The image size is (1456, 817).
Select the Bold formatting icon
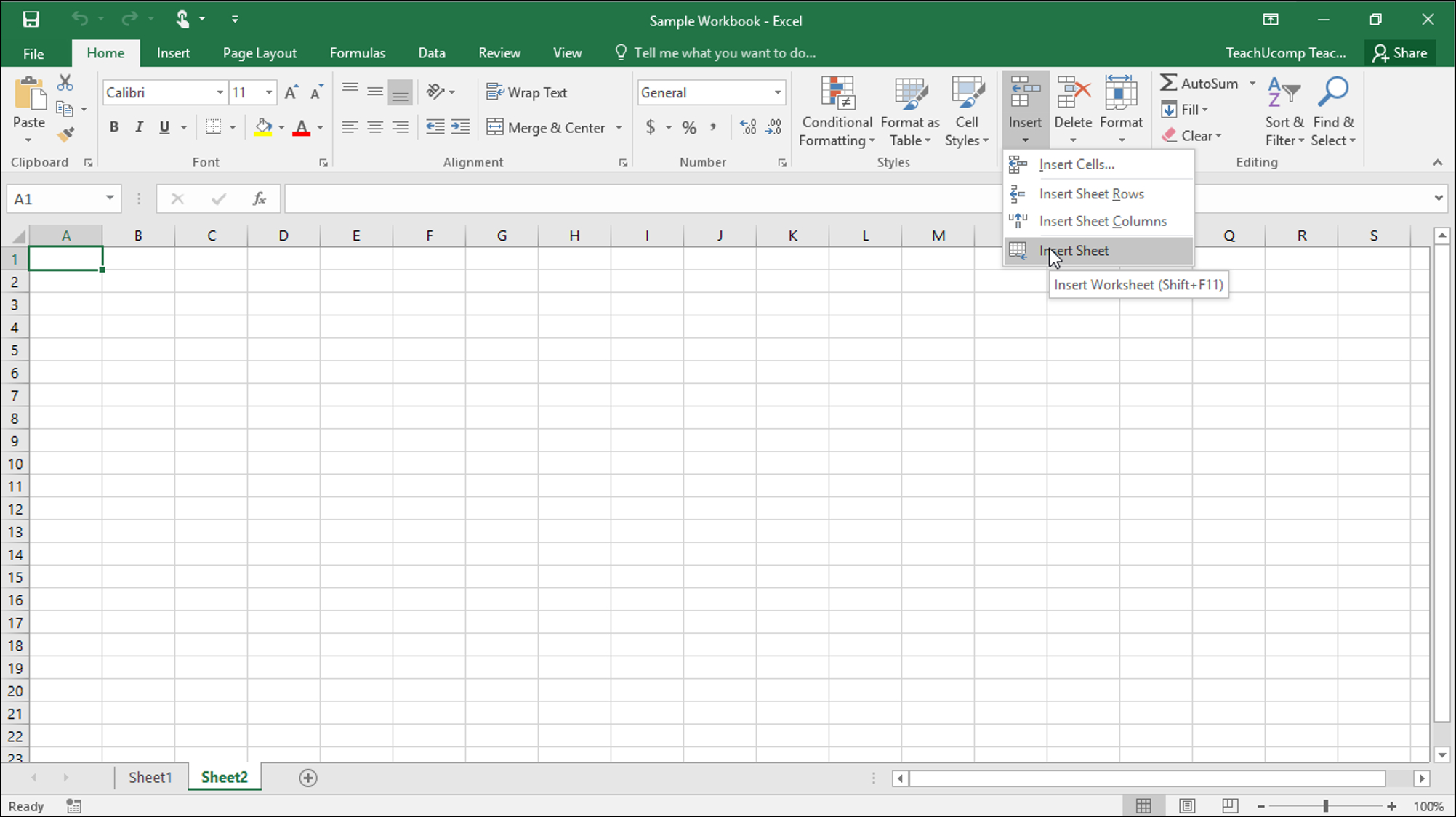tap(114, 126)
